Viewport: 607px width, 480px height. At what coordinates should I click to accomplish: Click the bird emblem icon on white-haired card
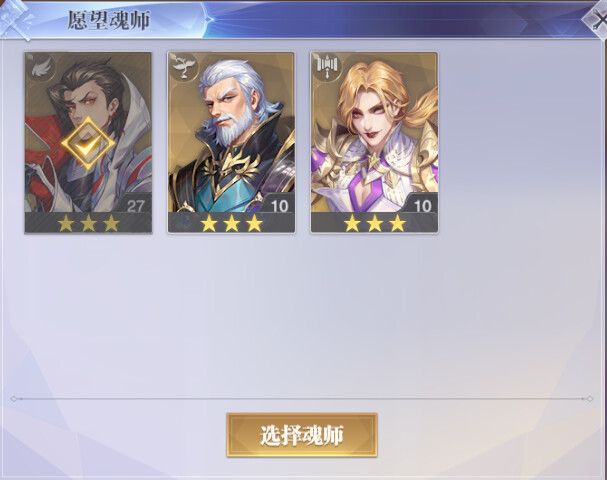pos(183,68)
